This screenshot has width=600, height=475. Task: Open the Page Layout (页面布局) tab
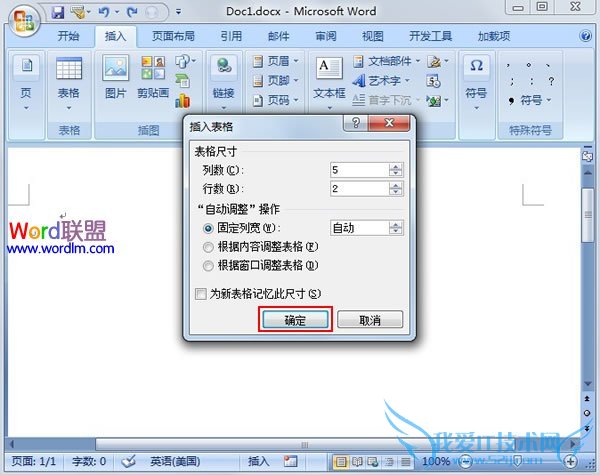(x=173, y=36)
